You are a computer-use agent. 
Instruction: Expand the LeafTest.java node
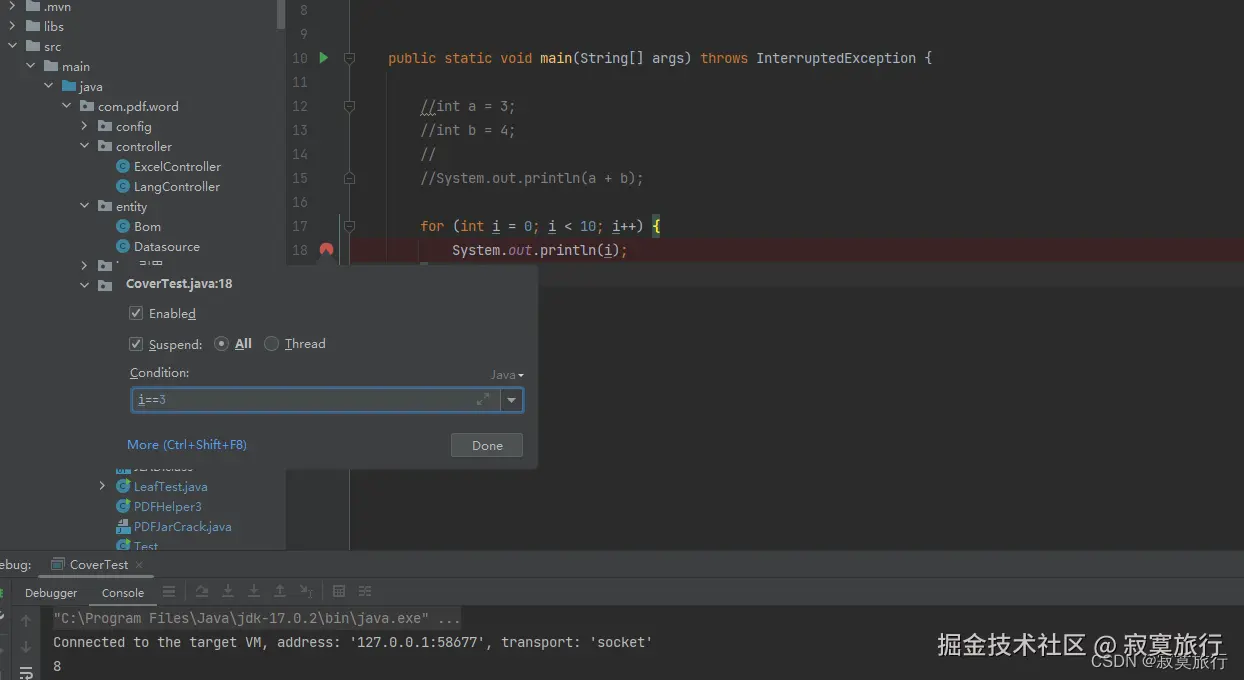pos(102,486)
